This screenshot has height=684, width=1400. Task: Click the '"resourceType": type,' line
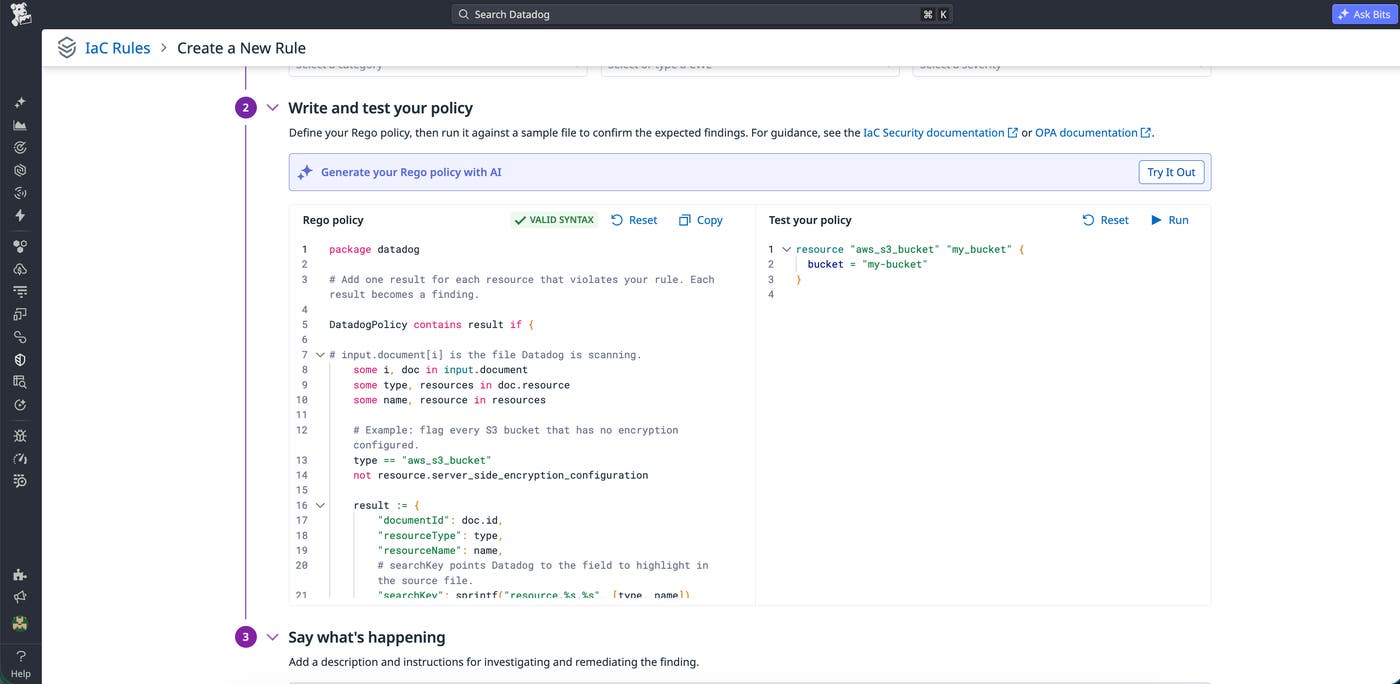pyautogui.click(x=439, y=535)
